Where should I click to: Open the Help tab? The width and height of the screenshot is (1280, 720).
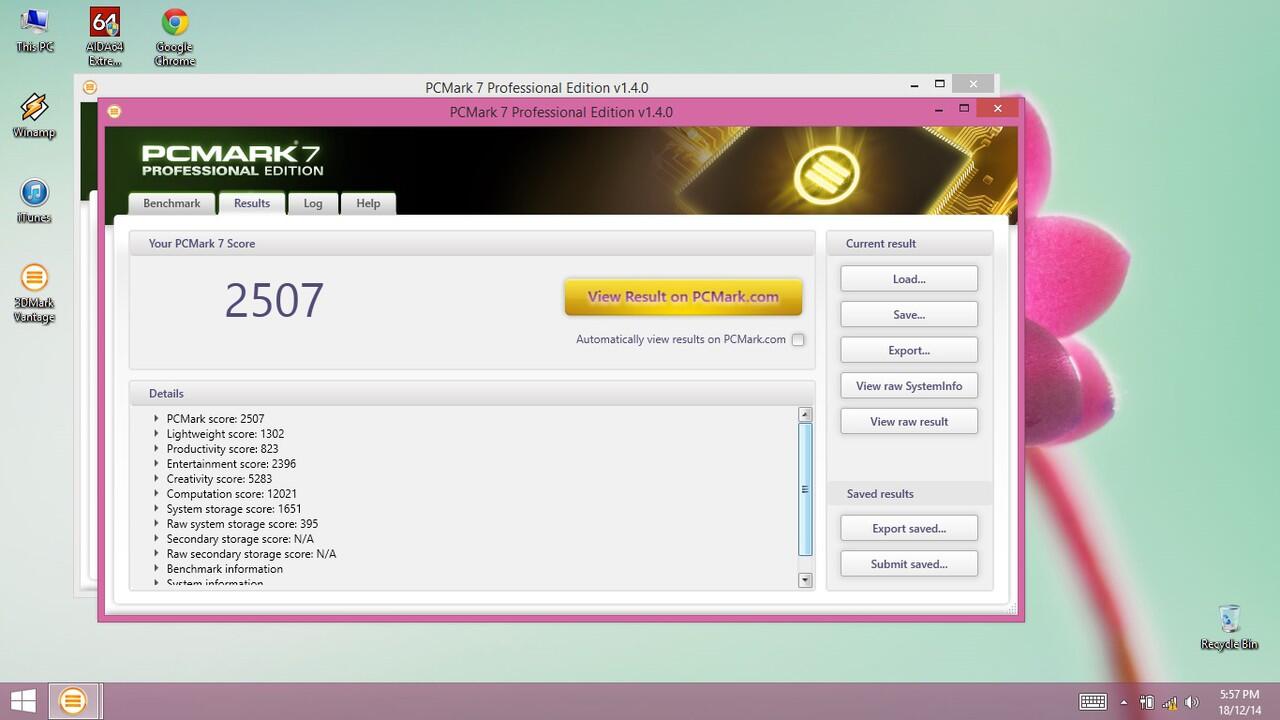point(368,203)
